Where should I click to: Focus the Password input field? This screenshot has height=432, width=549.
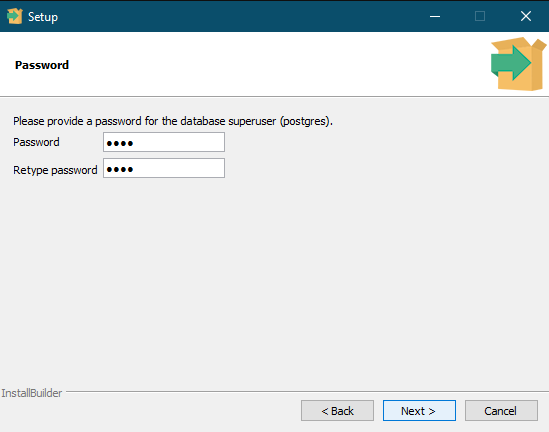pyautogui.click(x=164, y=142)
